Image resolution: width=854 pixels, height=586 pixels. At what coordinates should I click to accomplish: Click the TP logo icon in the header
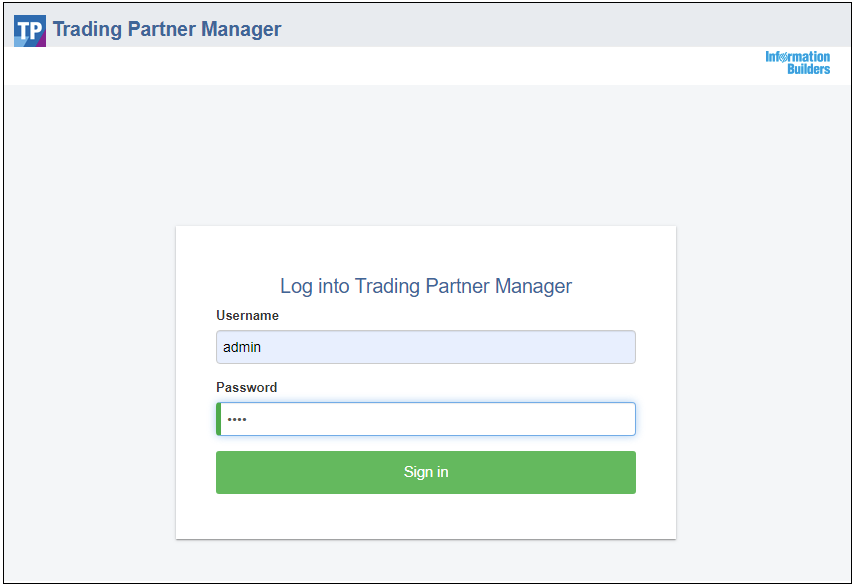click(30, 31)
